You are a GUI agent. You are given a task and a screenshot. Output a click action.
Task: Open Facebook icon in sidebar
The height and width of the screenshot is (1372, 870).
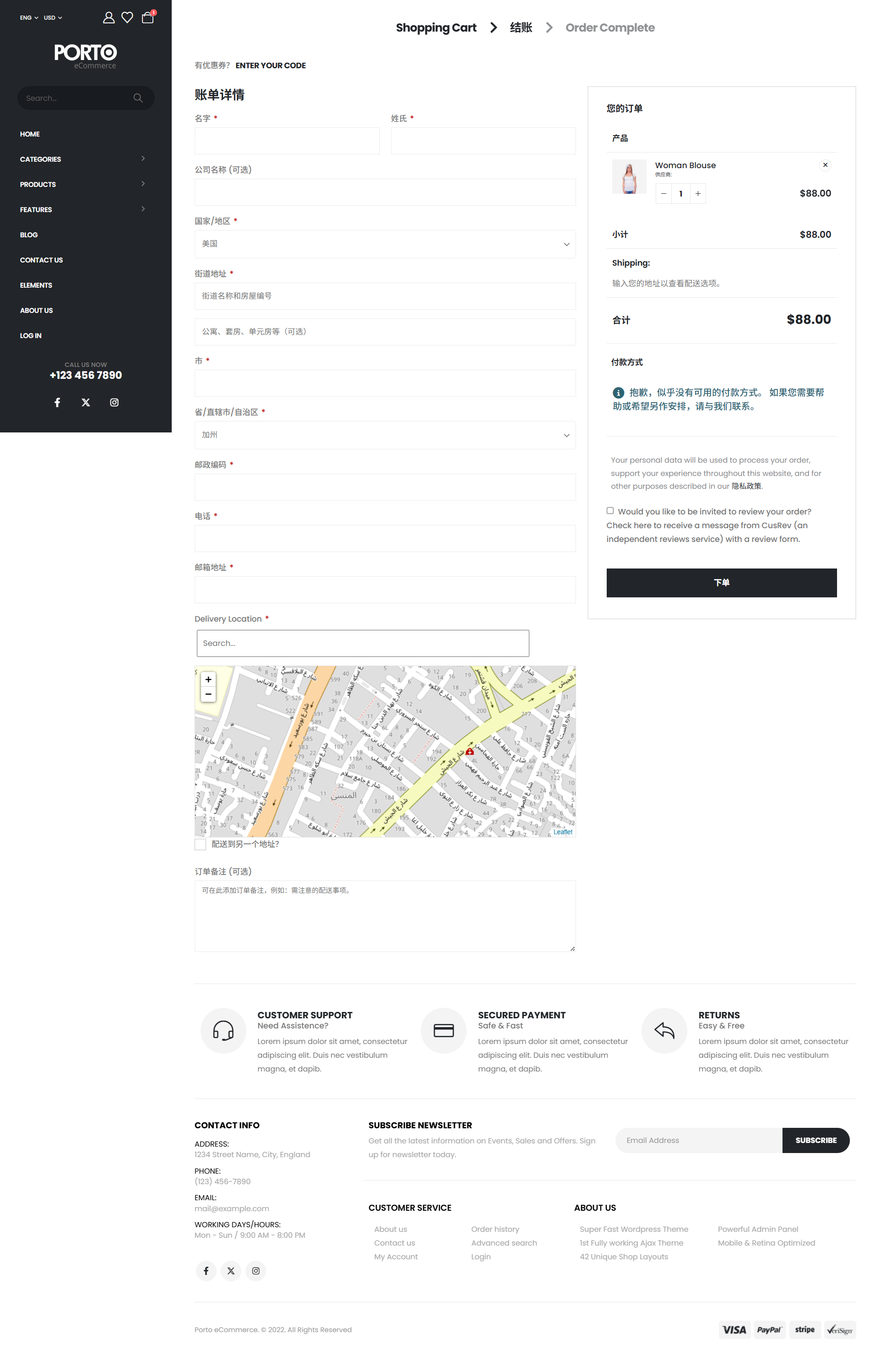pyautogui.click(x=57, y=402)
